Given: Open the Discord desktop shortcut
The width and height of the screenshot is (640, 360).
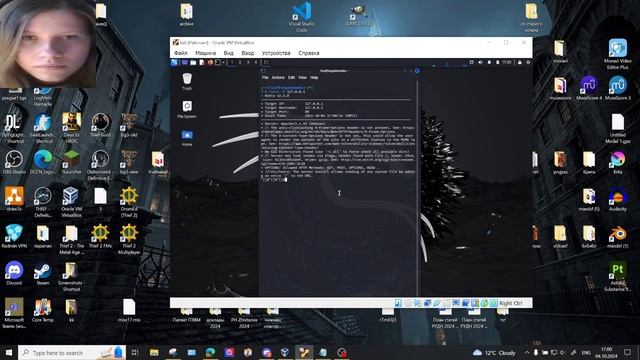Looking at the screenshot, I should click(14, 273).
